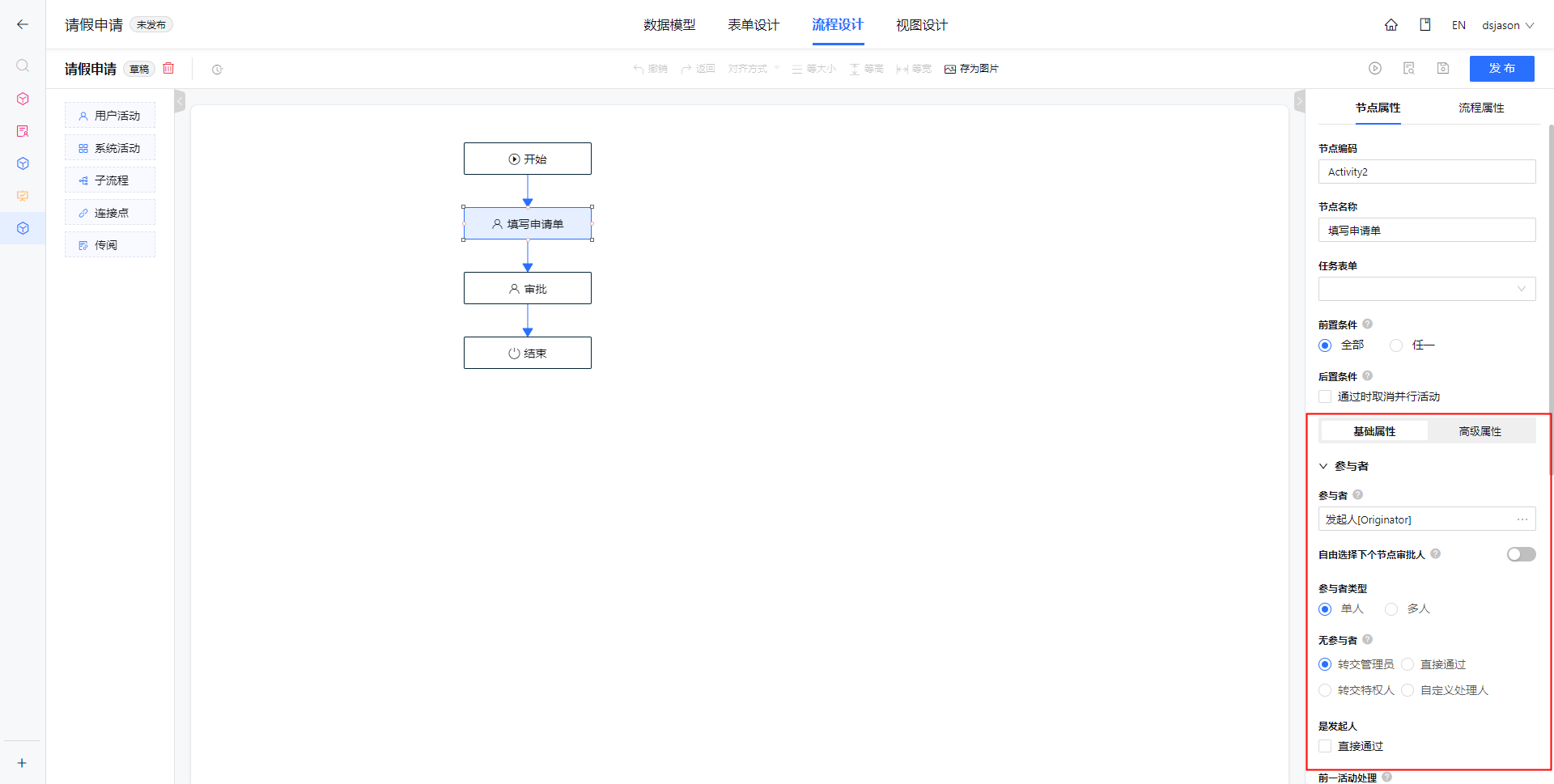This screenshot has height=784, width=1554.
Task: Open the search icon in left sidebar
Action: click(x=23, y=66)
